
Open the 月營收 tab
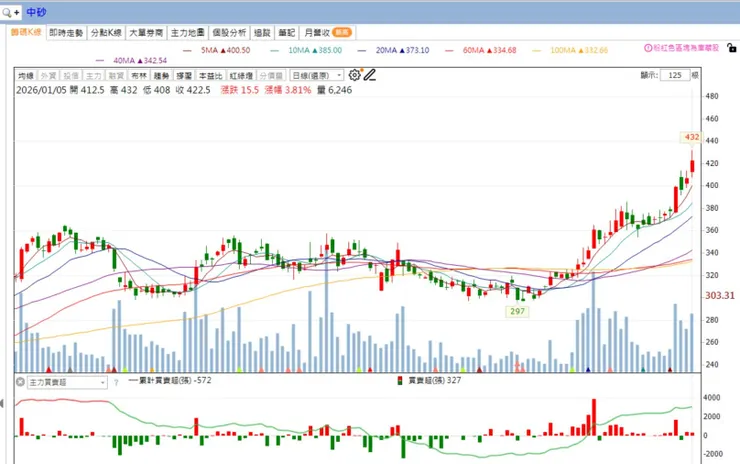click(x=327, y=33)
